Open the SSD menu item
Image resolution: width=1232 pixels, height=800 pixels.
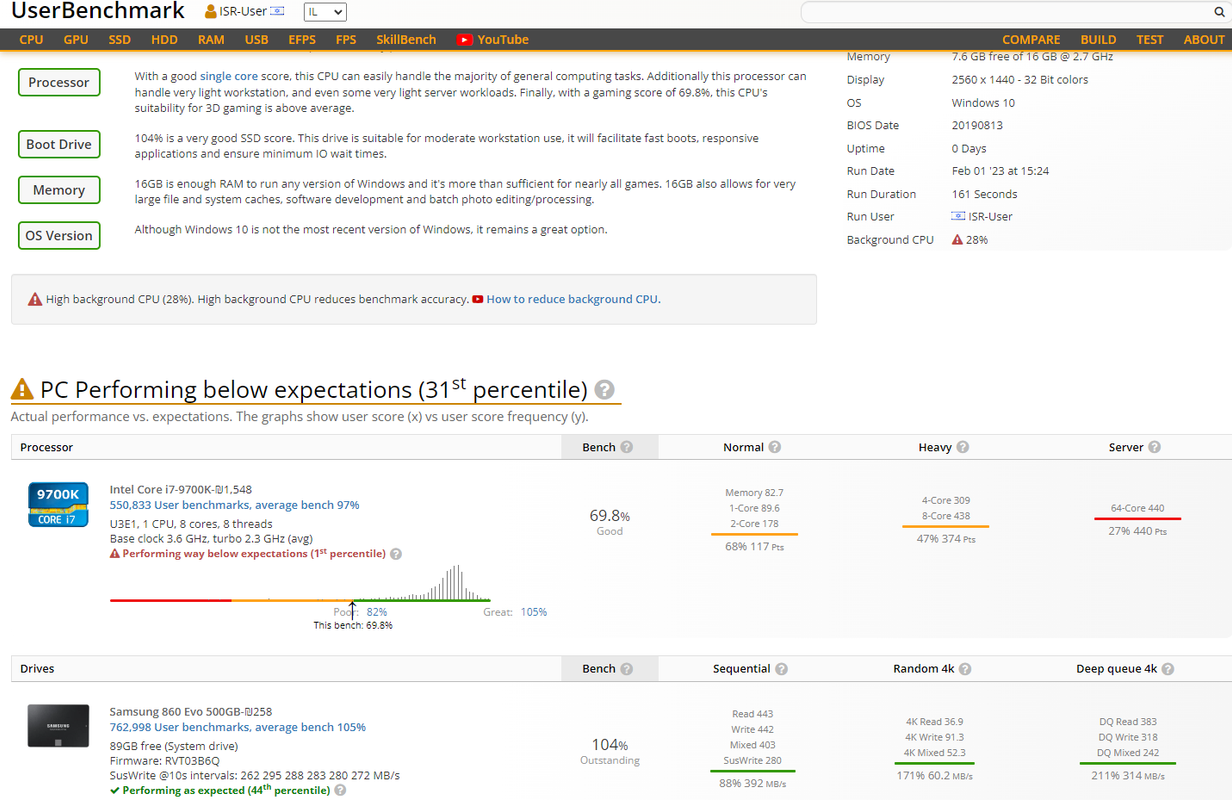(x=119, y=40)
